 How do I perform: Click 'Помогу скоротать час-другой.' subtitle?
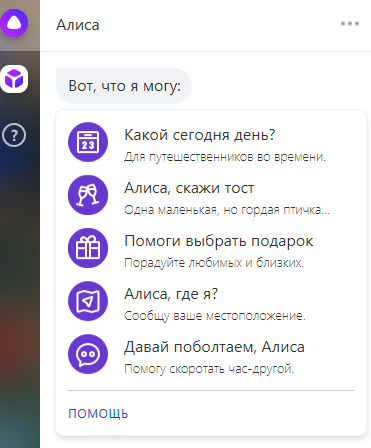tap(209, 369)
